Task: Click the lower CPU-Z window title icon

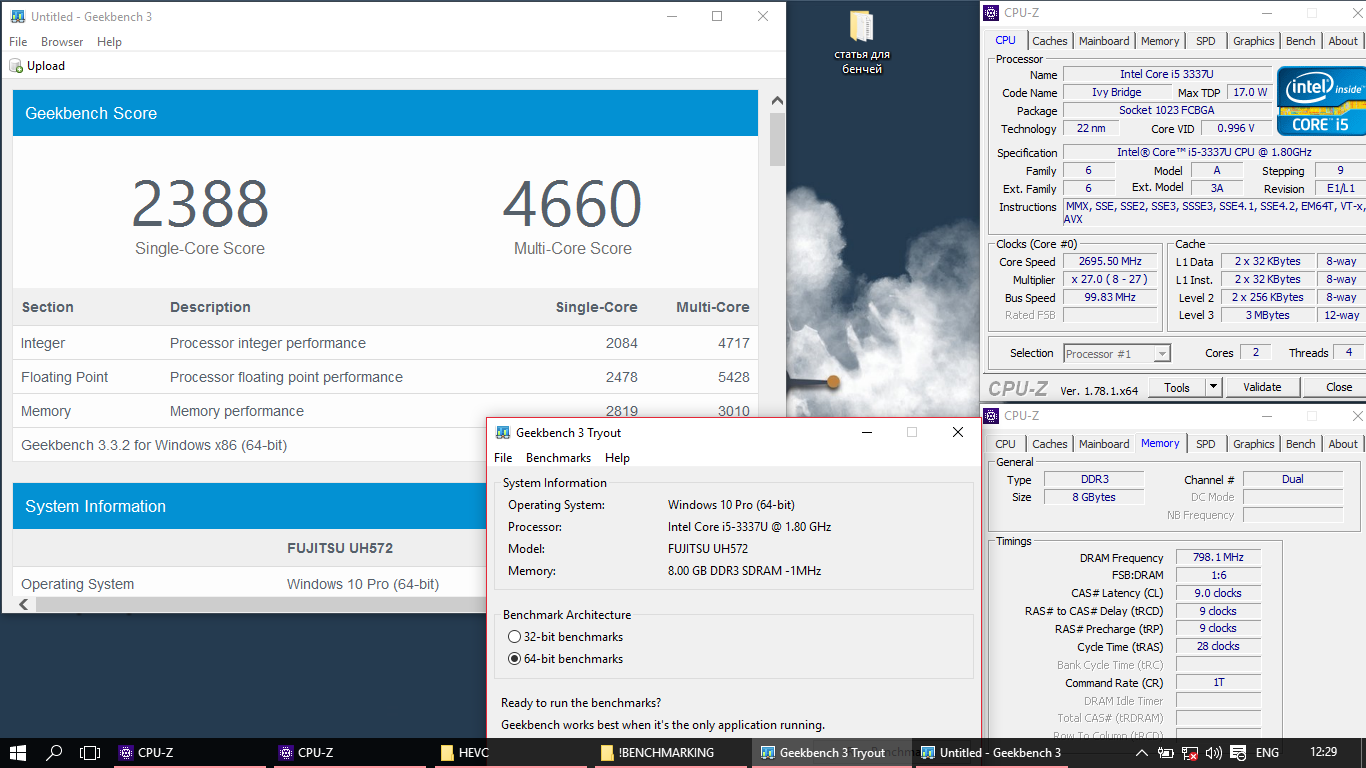Action: coord(991,415)
